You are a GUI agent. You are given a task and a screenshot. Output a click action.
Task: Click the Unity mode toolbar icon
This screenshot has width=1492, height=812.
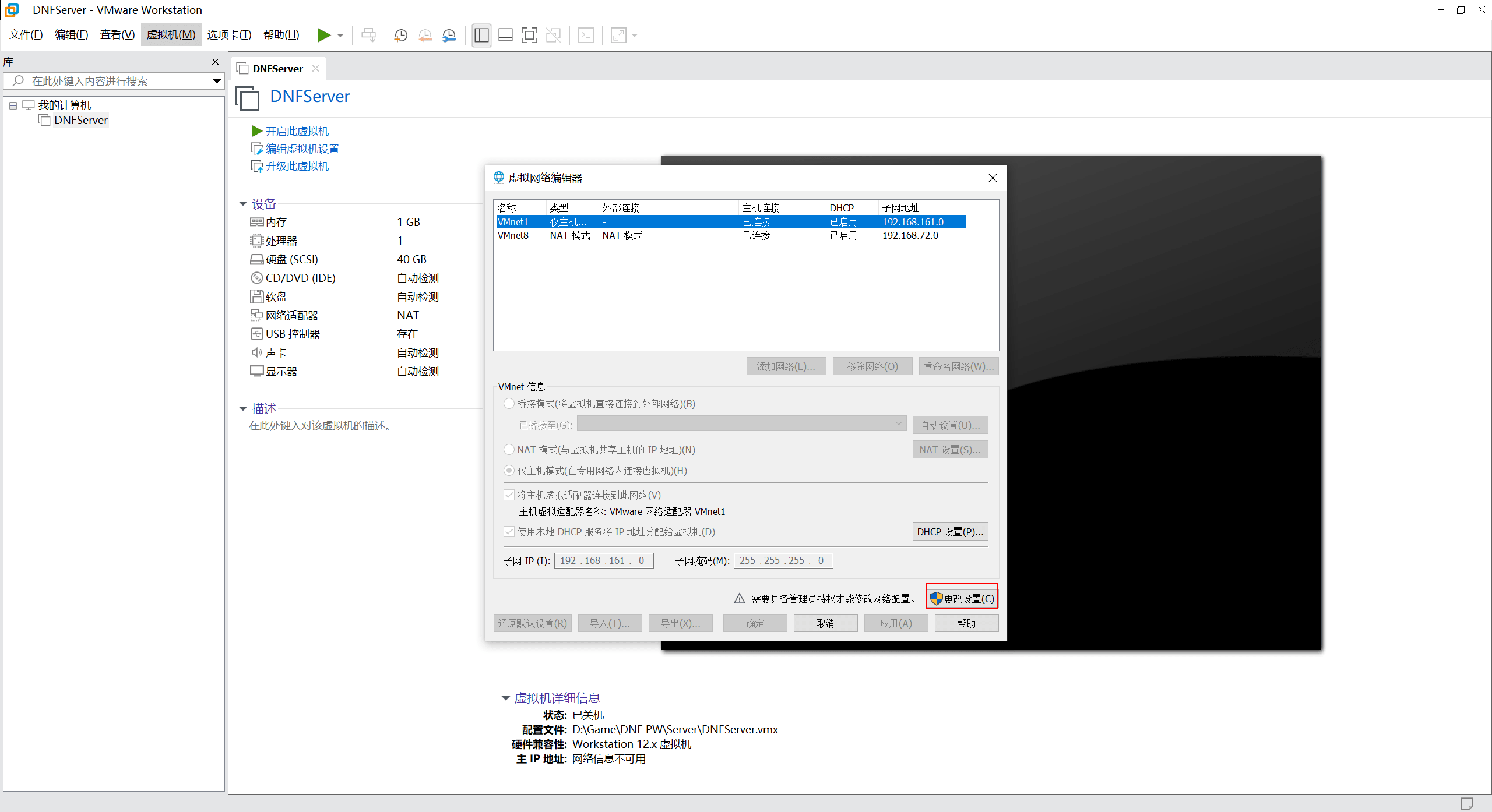point(553,36)
